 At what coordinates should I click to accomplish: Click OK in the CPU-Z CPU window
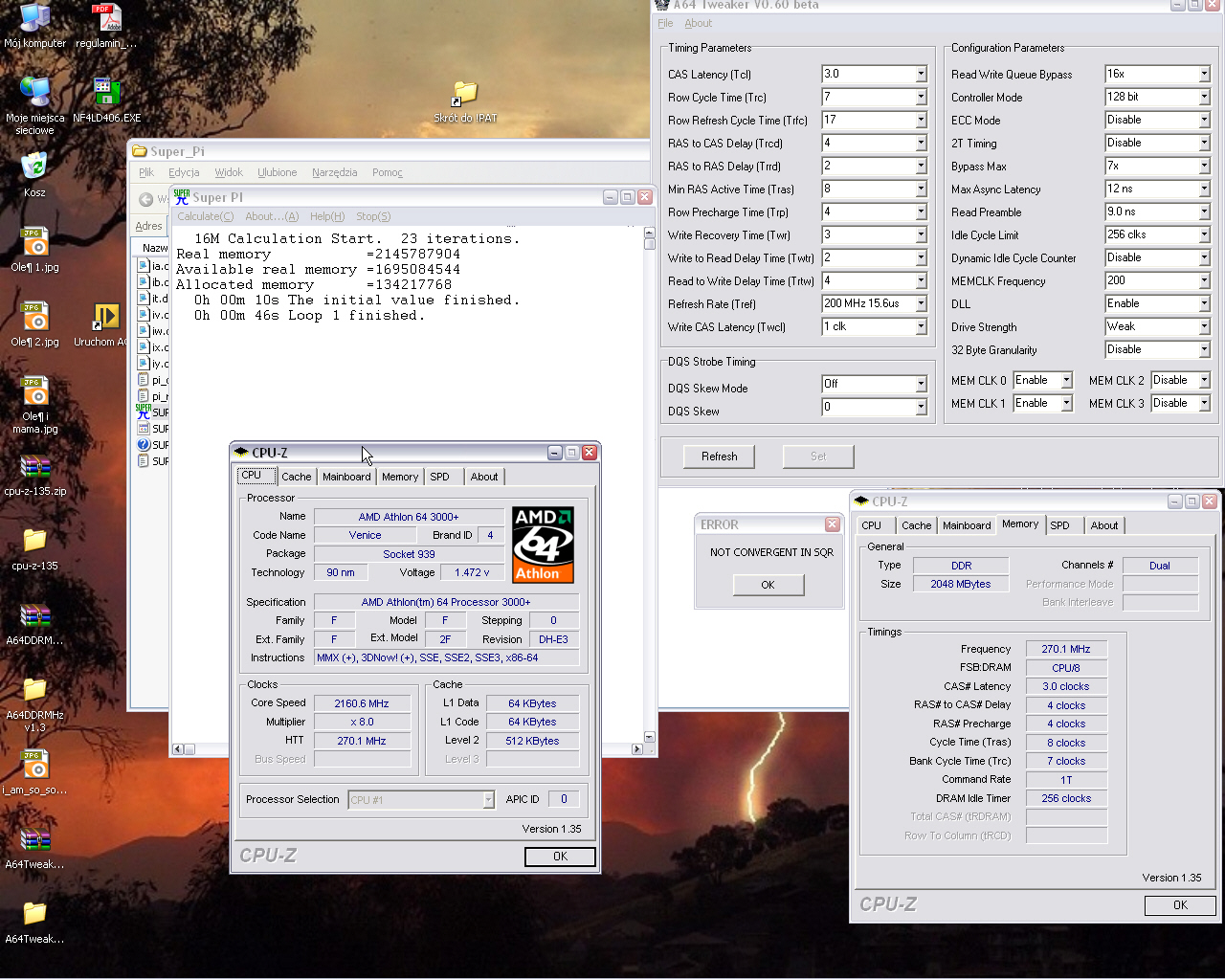560,857
